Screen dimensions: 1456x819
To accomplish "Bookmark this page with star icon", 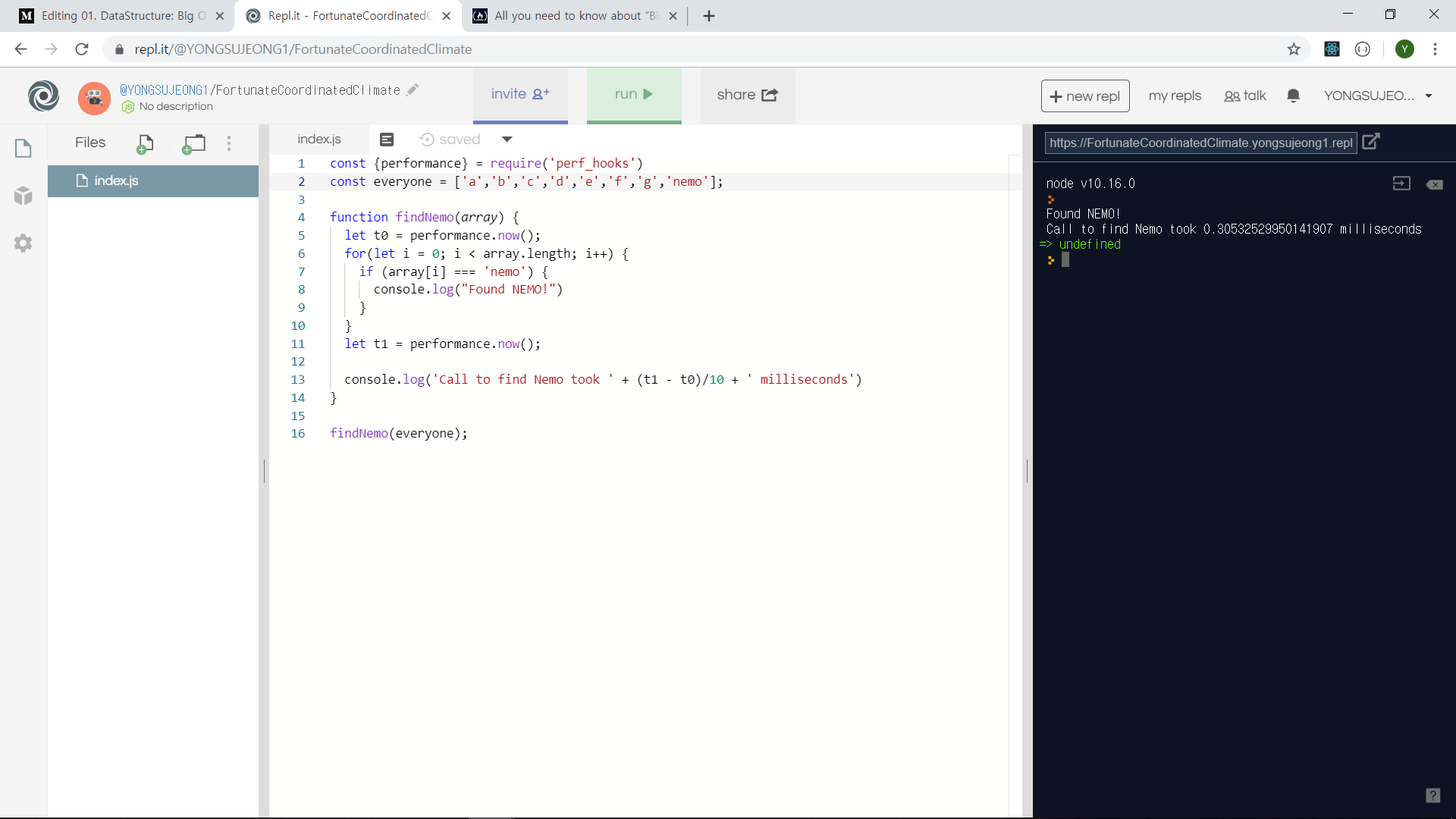I will click(x=1294, y=49).
